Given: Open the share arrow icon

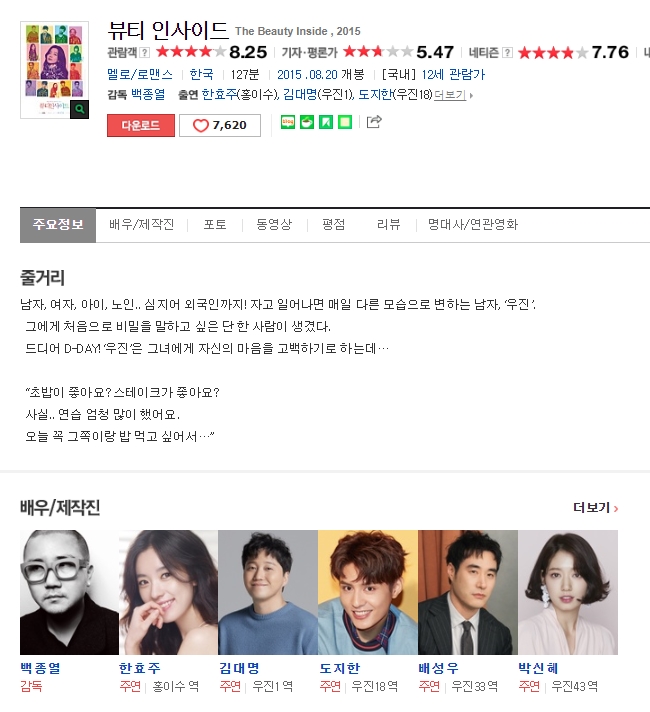Looking at the screenshot, I should tap(374, 122).
